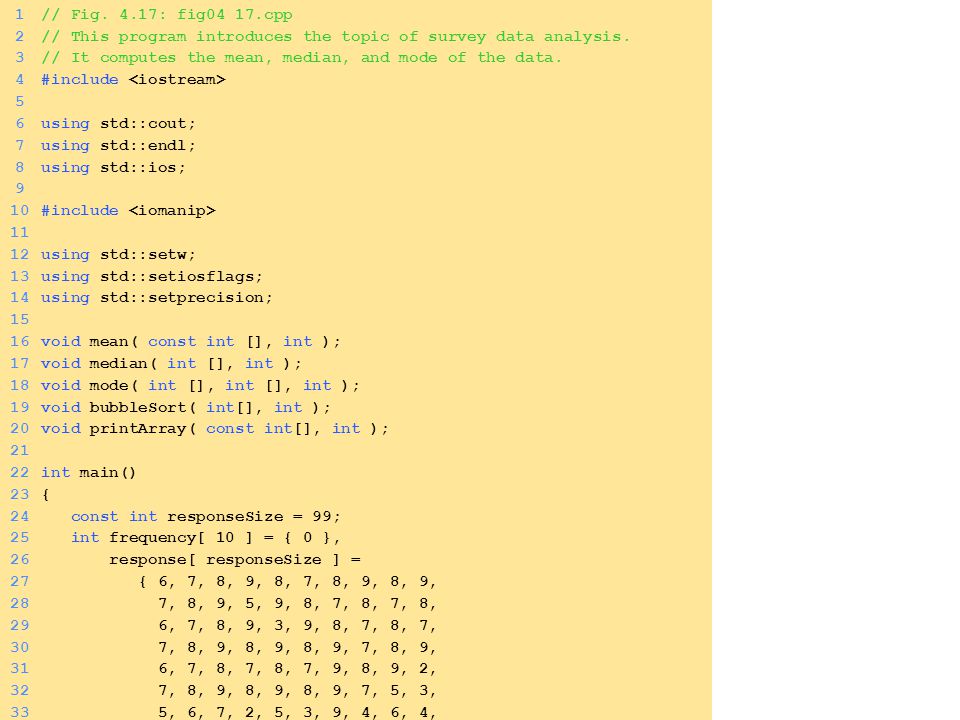The width and height of the screenshot is (960, 720).
Task: Click the "#include <iostream>" line
Action: click(133, 80)
